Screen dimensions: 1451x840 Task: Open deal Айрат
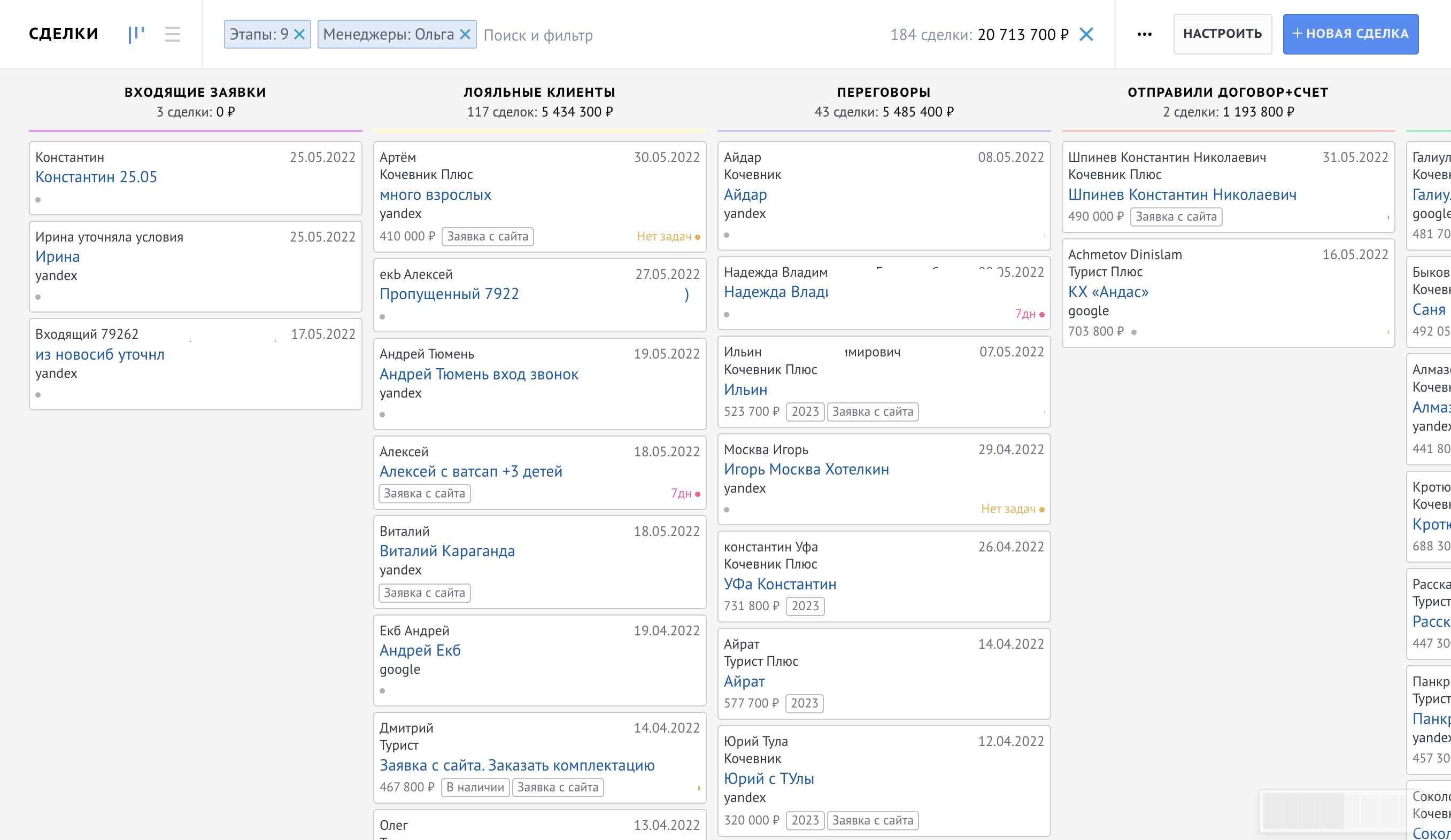pyautogui.click(x=745, y=682)
